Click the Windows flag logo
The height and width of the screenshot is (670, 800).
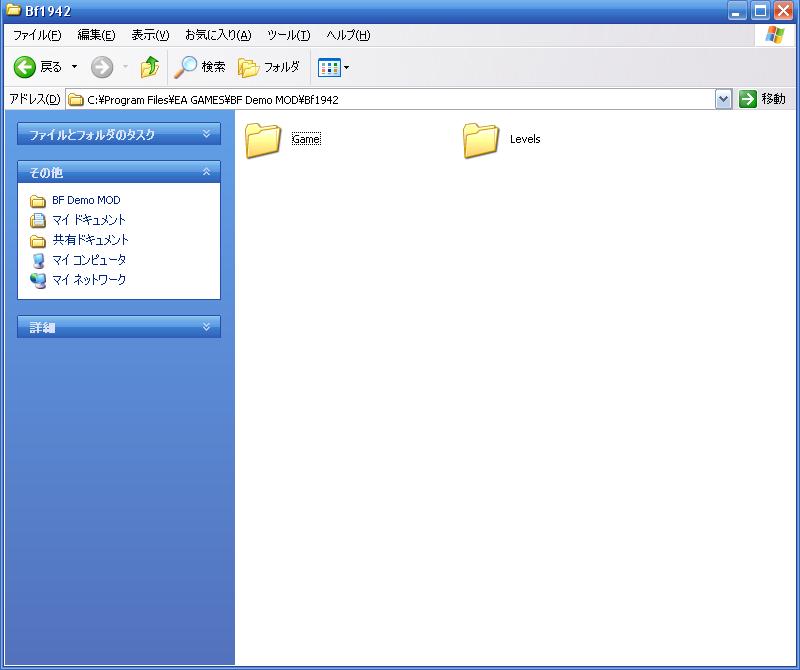(x=776, y=35)
